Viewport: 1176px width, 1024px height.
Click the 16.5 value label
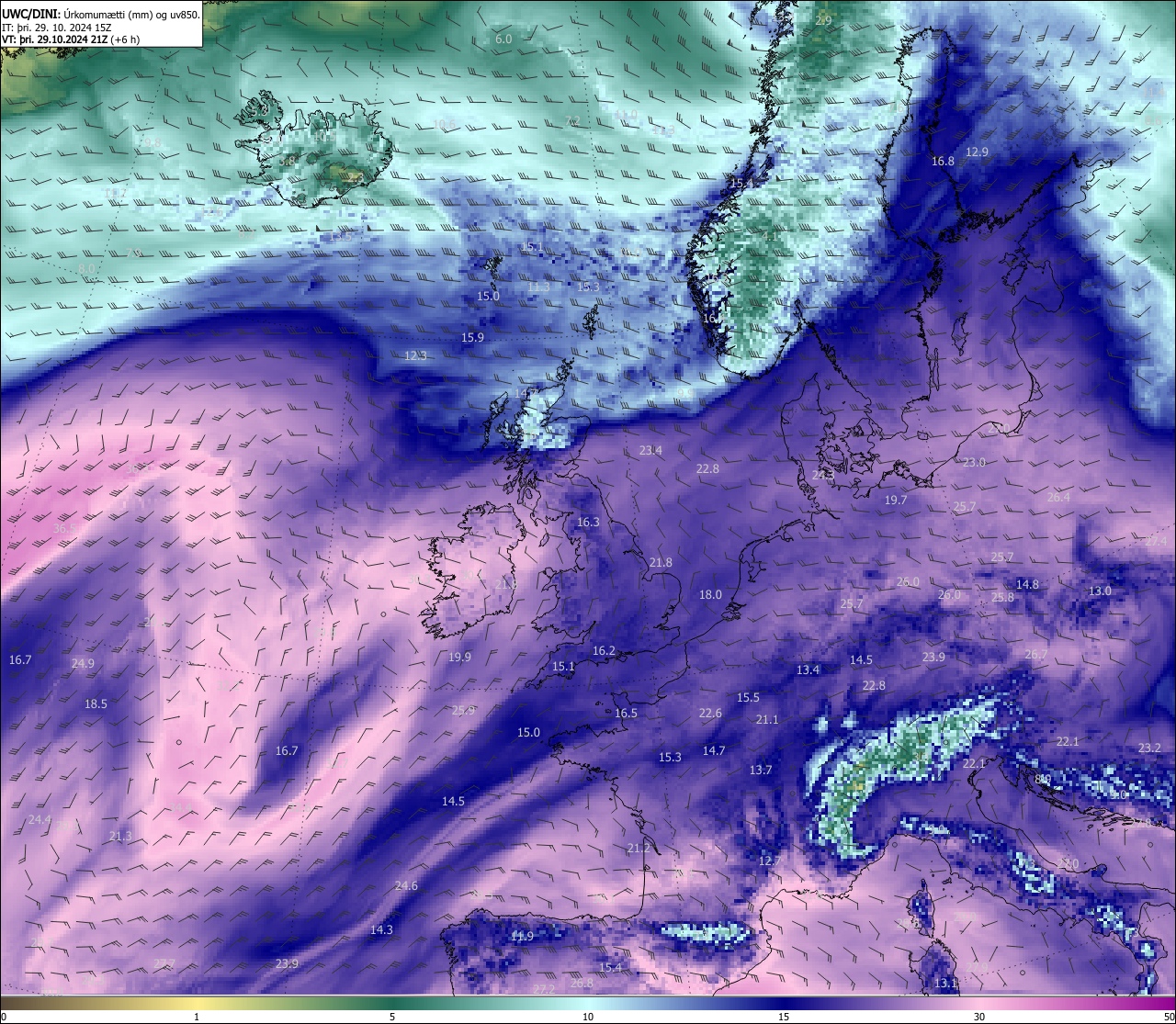click(x=626, y=713)
